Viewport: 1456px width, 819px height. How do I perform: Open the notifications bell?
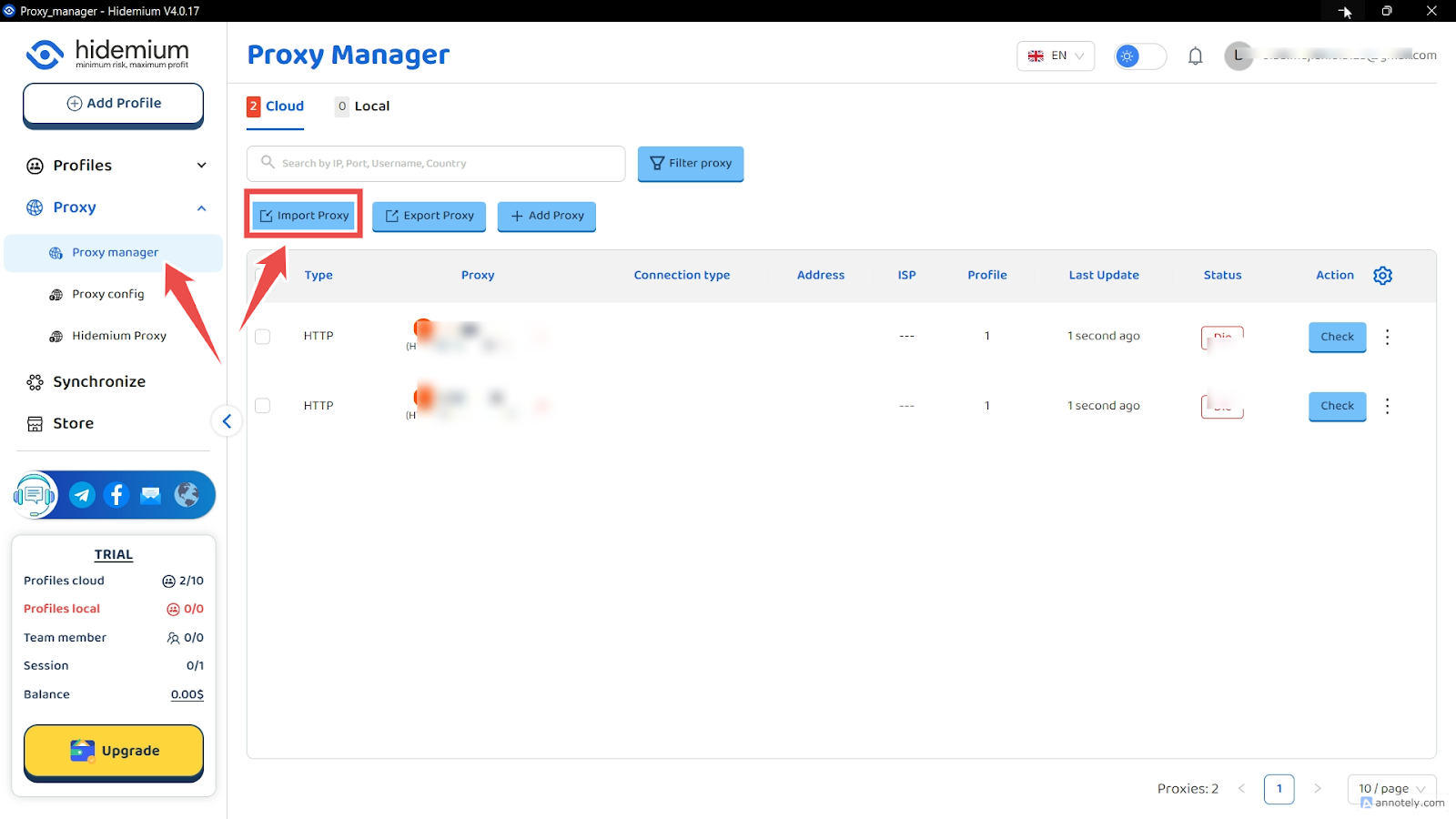coord(1195,56)
